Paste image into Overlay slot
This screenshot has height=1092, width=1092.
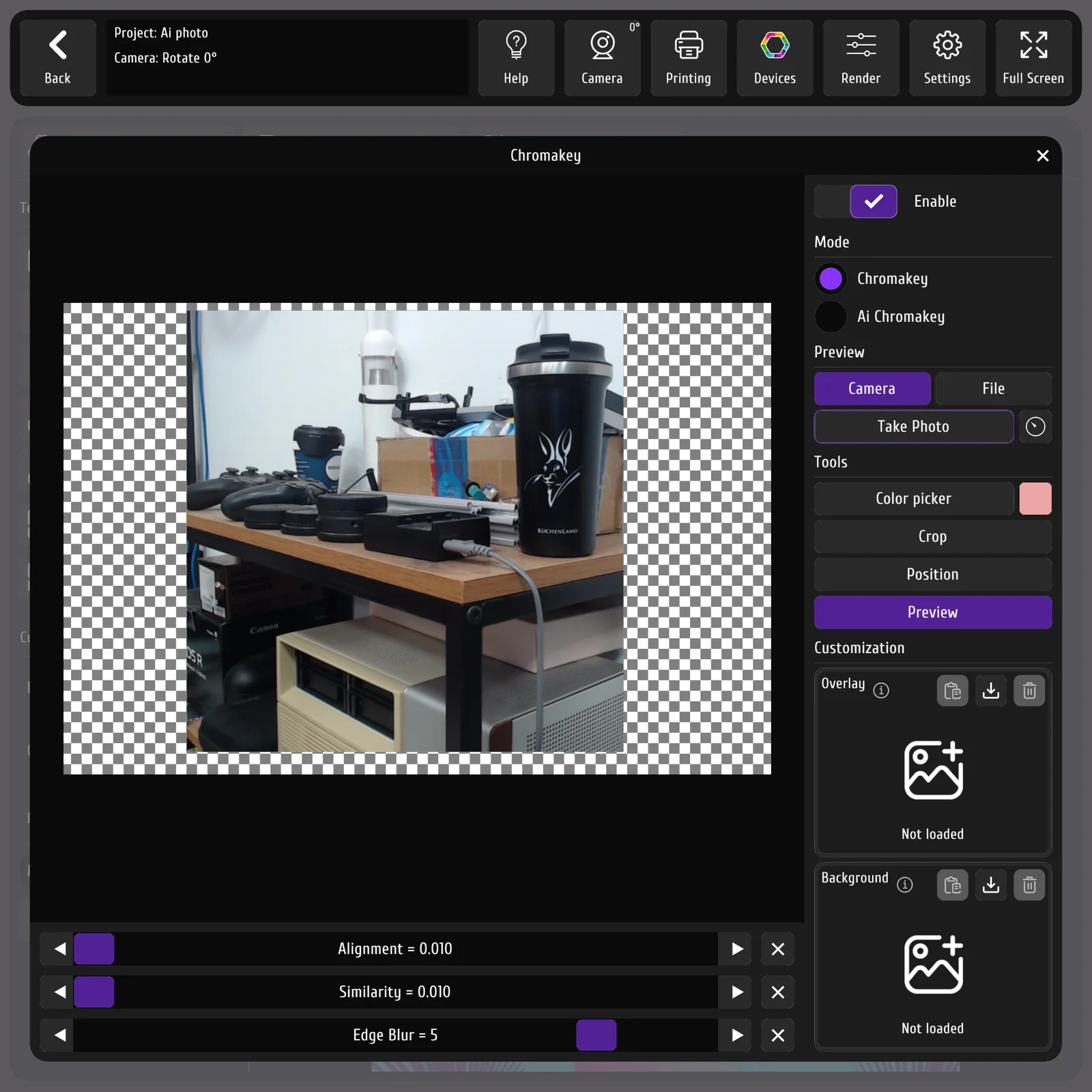click(952, 691)
